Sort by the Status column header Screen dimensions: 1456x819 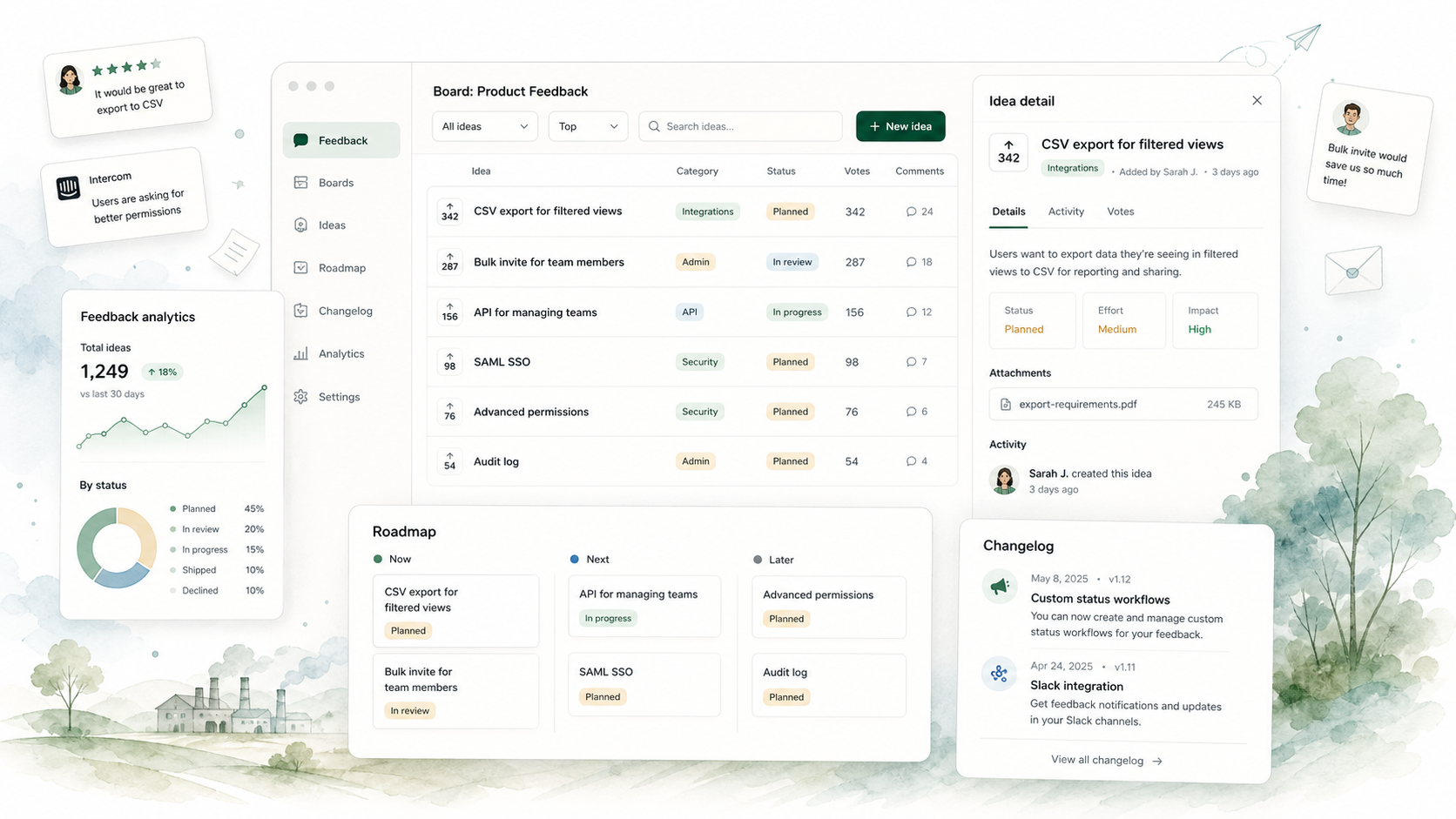point(781,171)
